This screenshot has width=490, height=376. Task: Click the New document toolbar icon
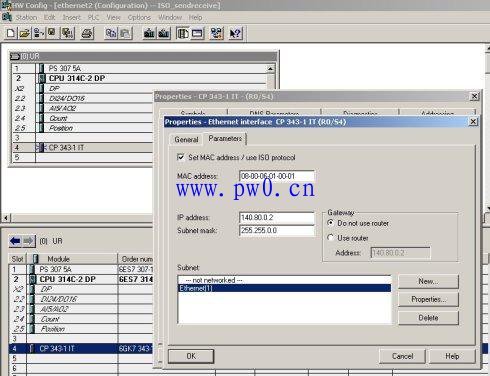[x=11, y=33]
